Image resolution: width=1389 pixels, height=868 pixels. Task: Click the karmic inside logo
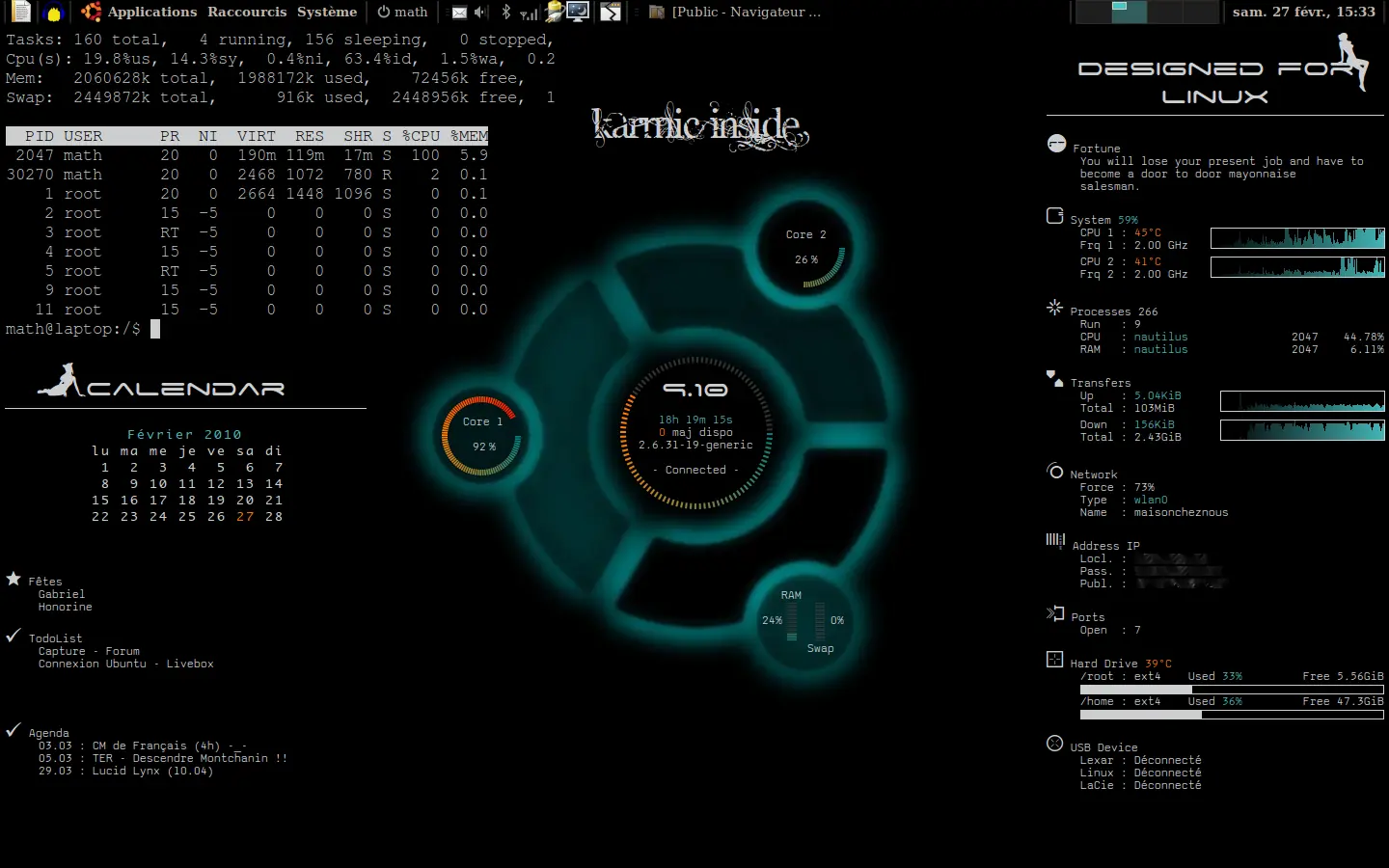click(x=699, y=126)
